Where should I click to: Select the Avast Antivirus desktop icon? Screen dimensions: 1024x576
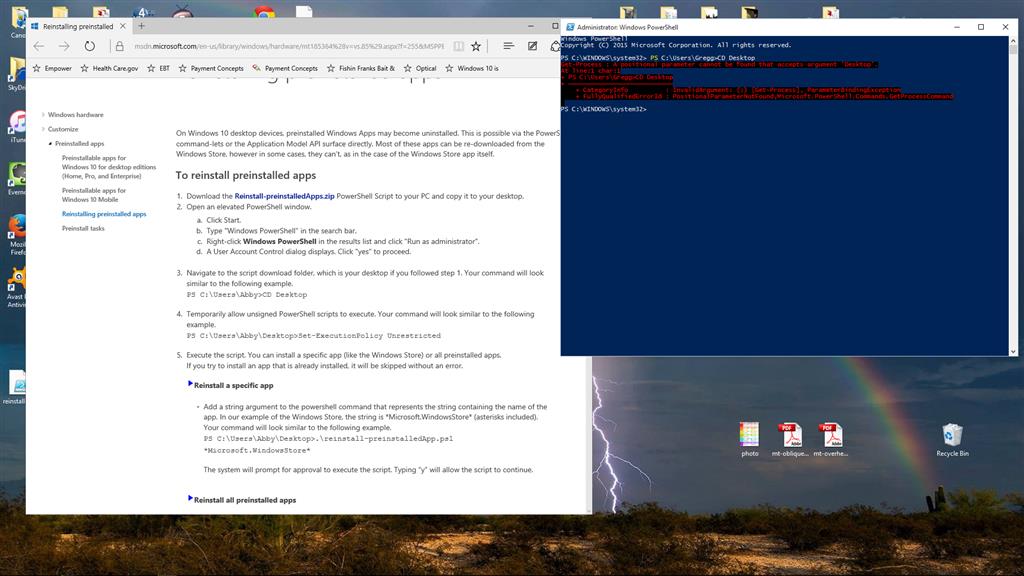pos(17,287)
